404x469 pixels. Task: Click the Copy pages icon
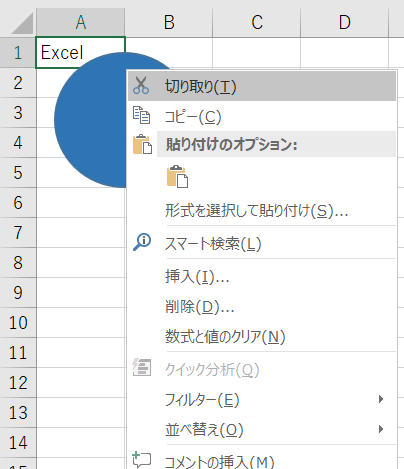click(x=142, y=115)
